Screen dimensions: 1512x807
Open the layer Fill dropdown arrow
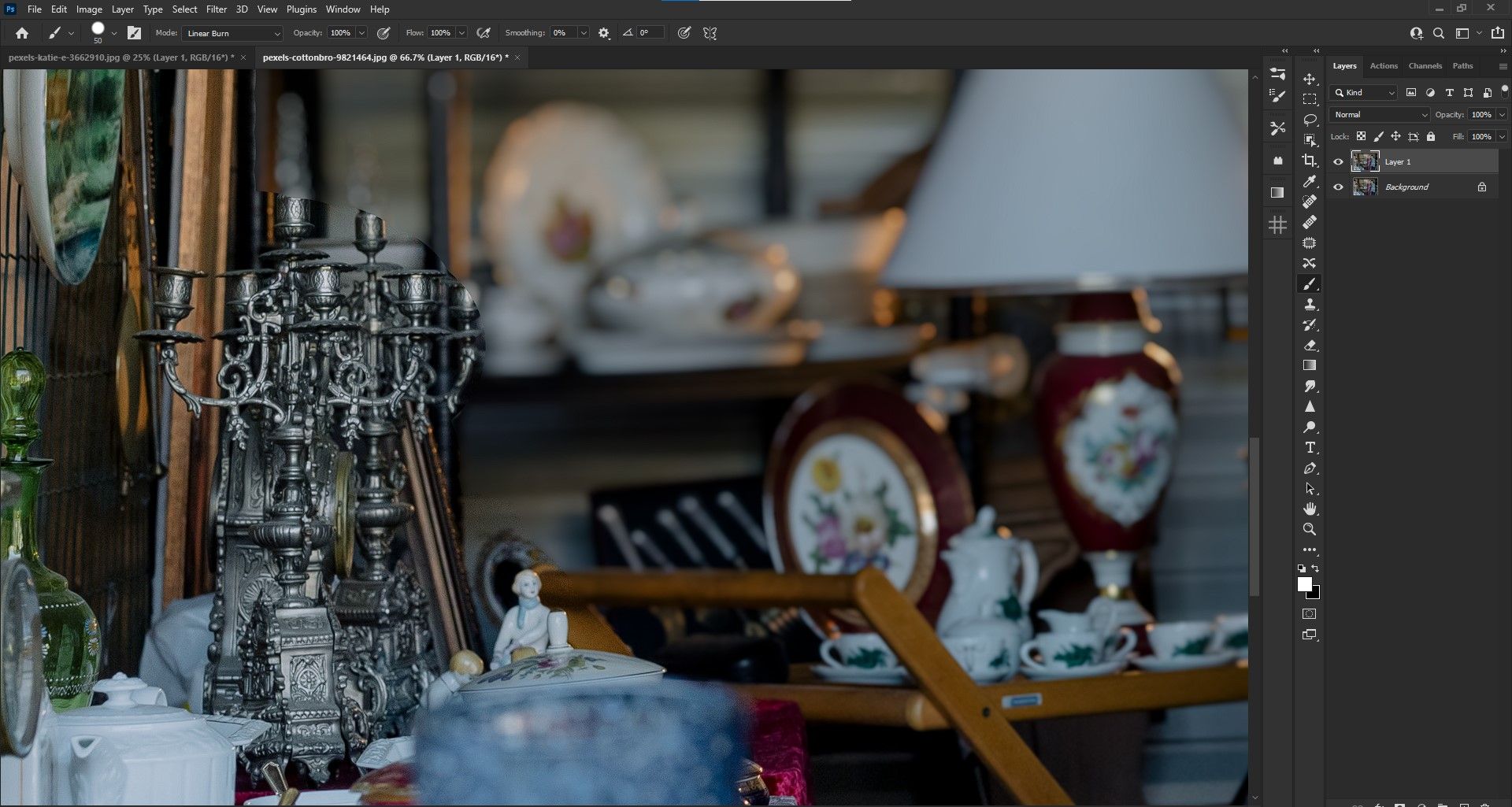[1502, 137]
